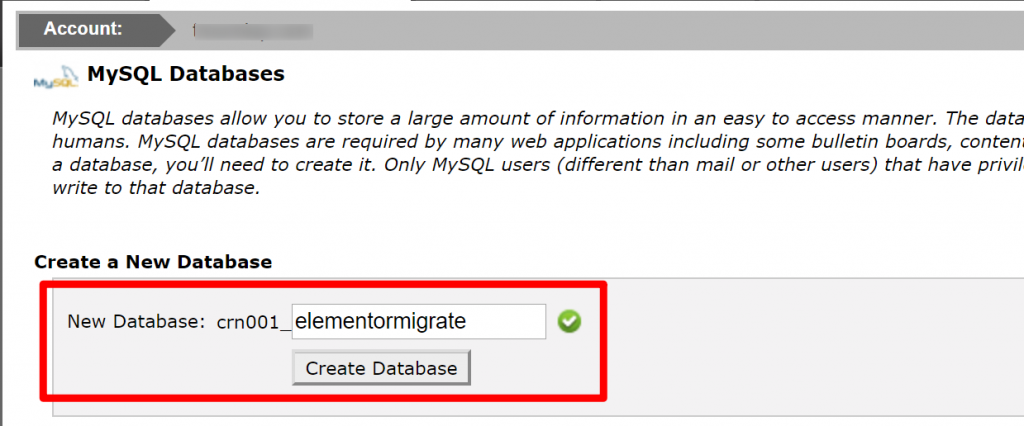Click the "New Database:" field label

(x=135, y=322)
